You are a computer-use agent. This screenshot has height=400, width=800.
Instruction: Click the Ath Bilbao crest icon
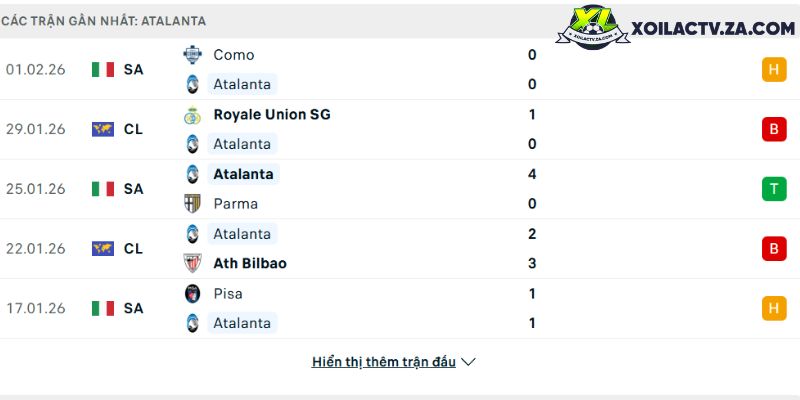tap(192, 263)
